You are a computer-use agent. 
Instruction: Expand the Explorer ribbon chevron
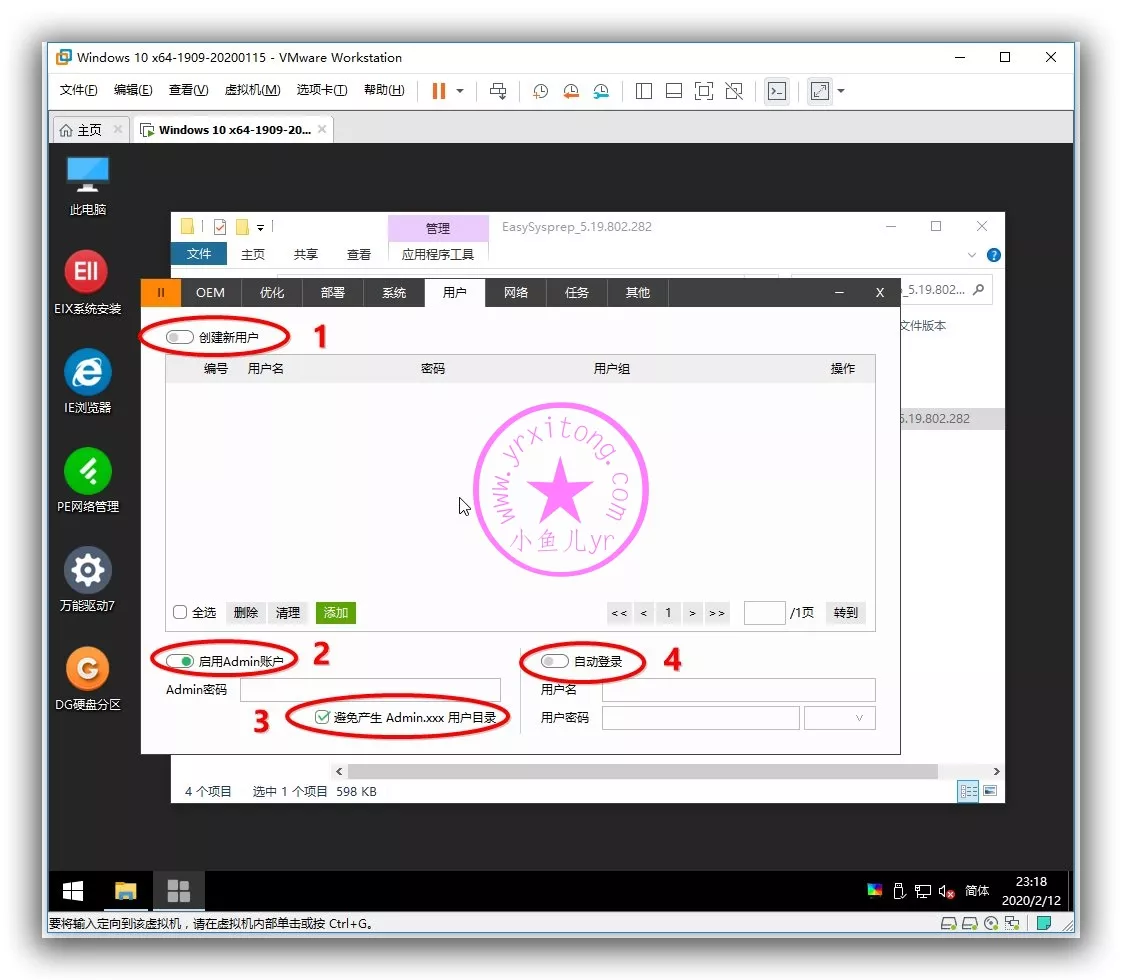972,255
